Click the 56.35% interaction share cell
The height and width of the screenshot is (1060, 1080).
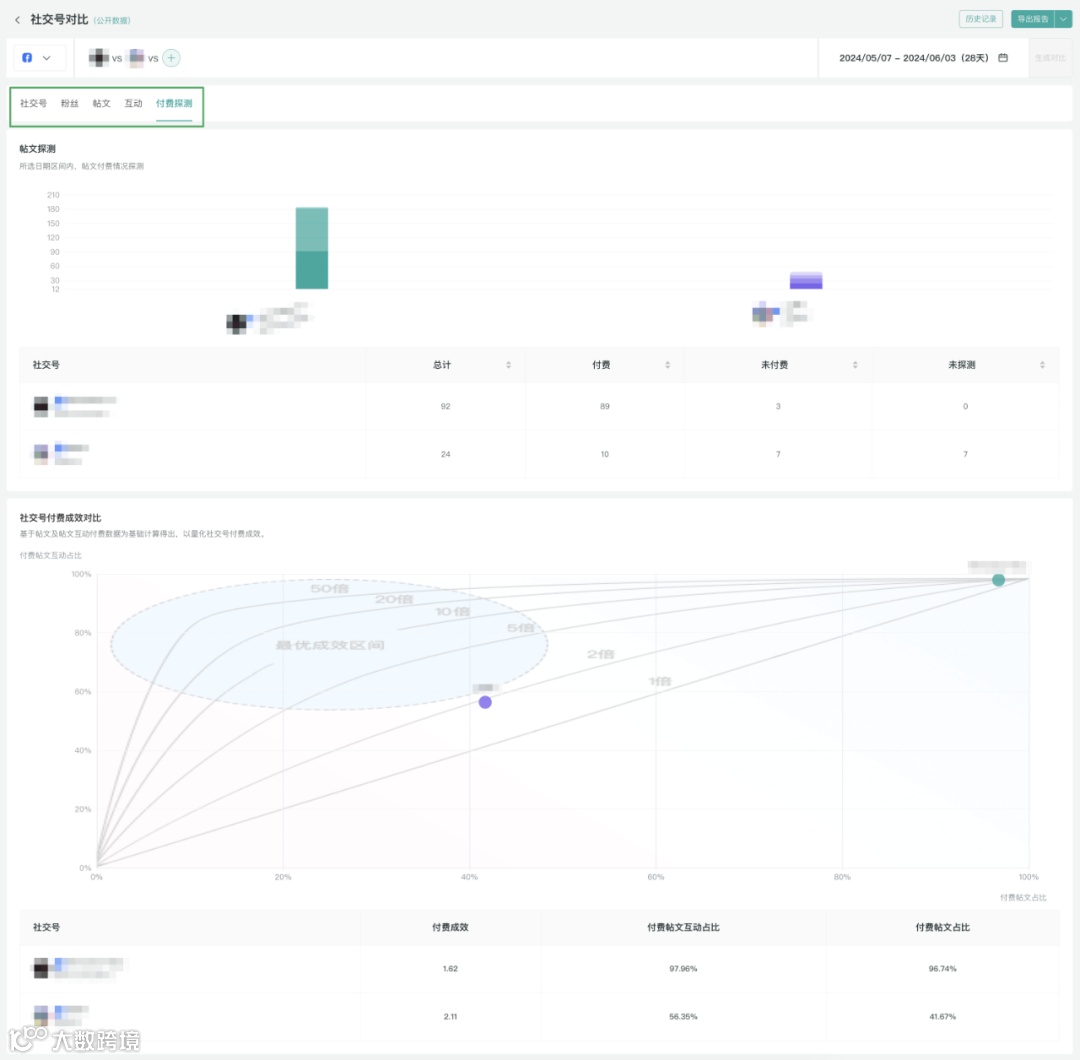(x=683, y=1017)
